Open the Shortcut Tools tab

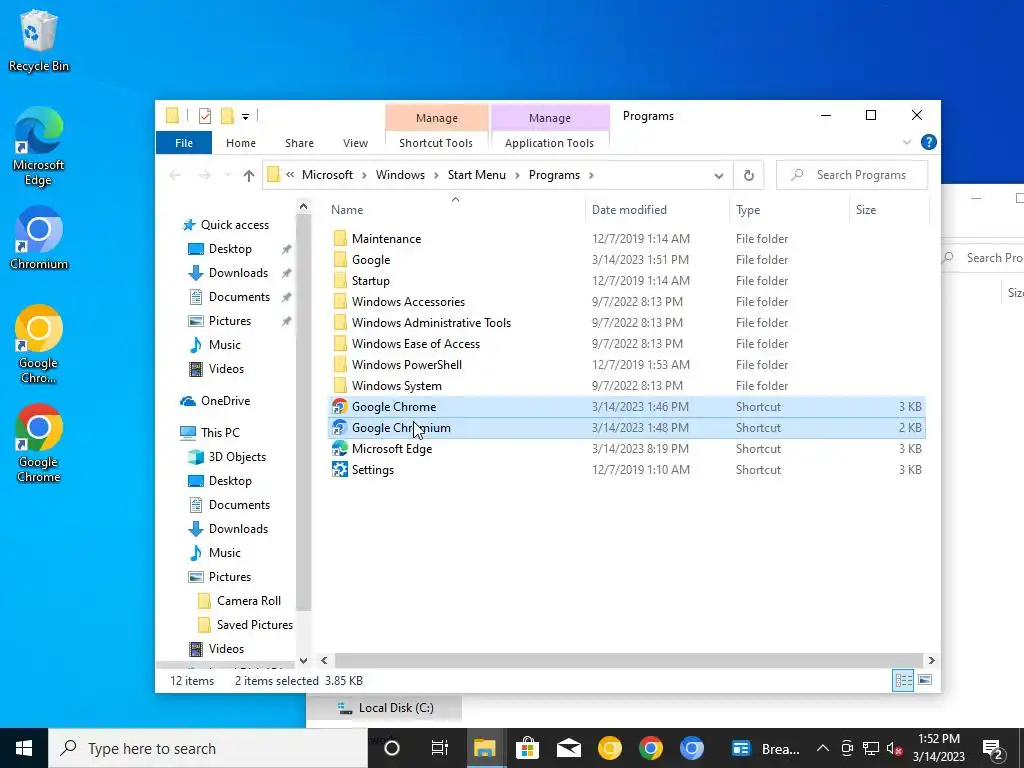(x=436, y=143)
